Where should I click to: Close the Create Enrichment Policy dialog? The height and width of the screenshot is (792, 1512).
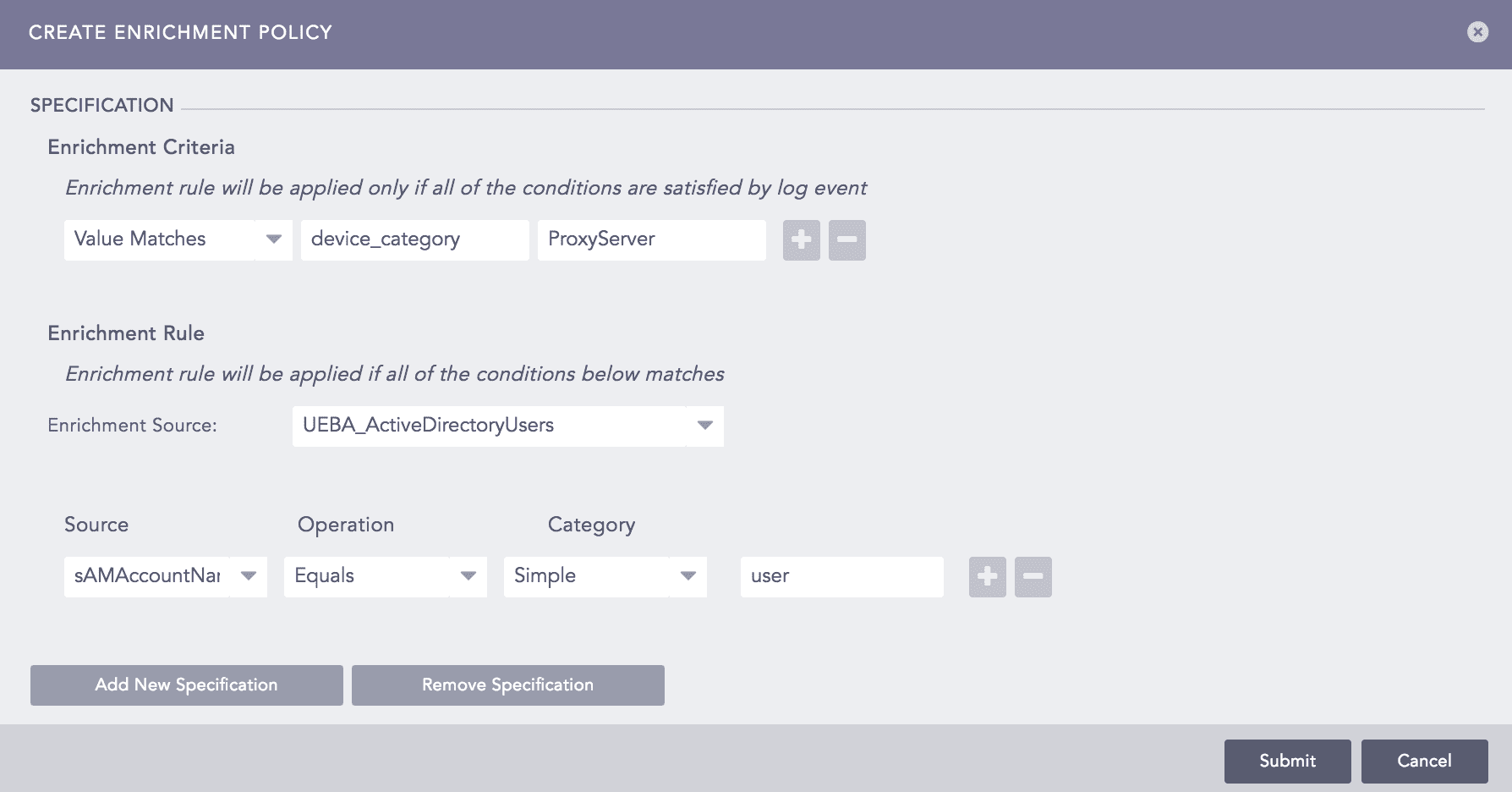pyautogui.click(x=1478, y=31)
